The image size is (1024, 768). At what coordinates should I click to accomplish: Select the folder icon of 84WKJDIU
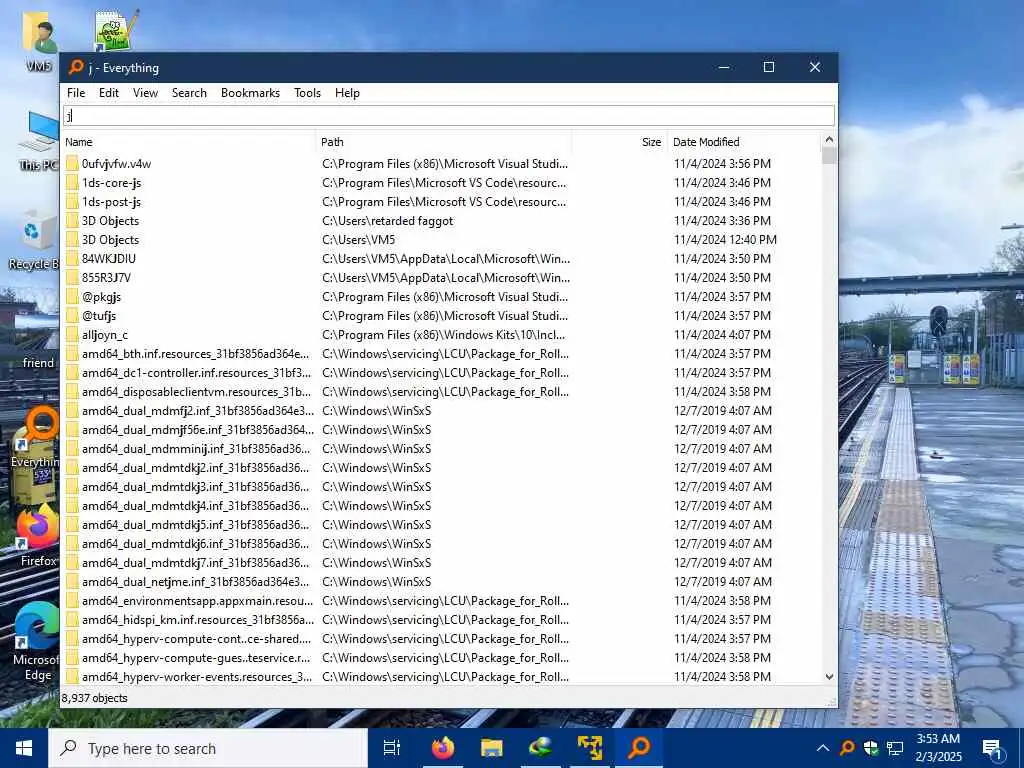click(72, 258)
